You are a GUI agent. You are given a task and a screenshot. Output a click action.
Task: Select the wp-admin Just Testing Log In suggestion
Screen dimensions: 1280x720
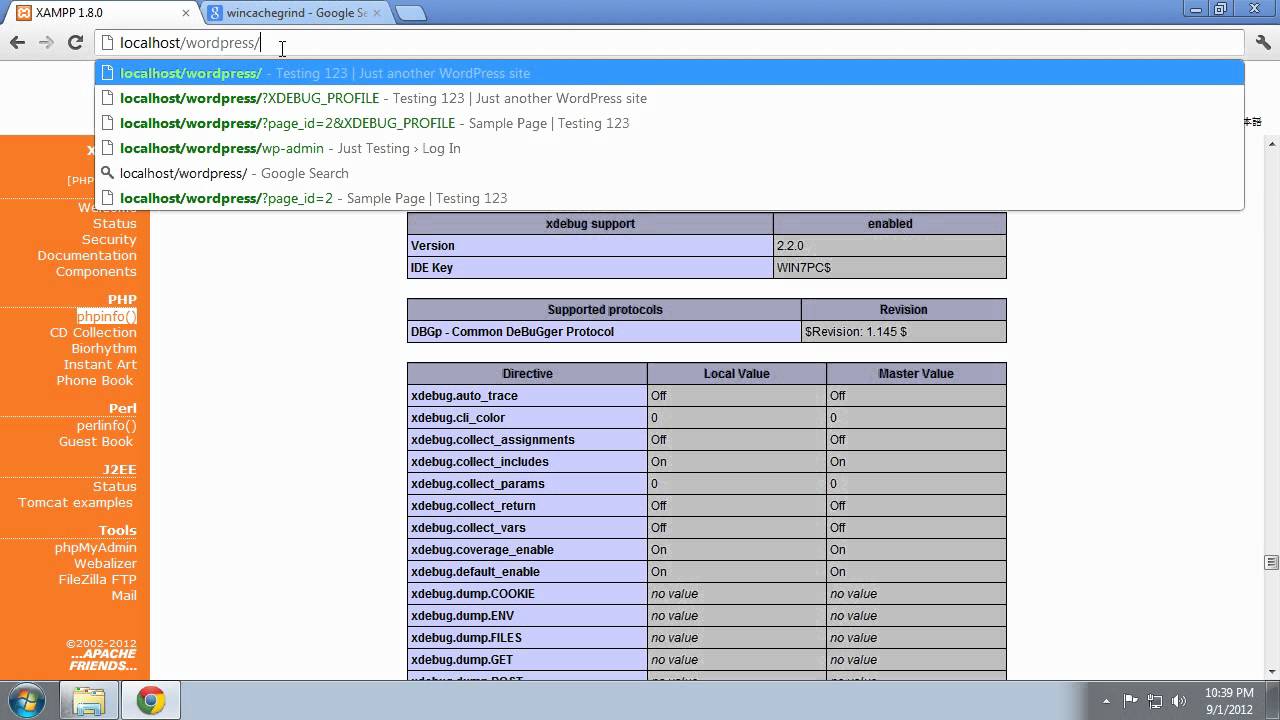click(x=670, y=148)
